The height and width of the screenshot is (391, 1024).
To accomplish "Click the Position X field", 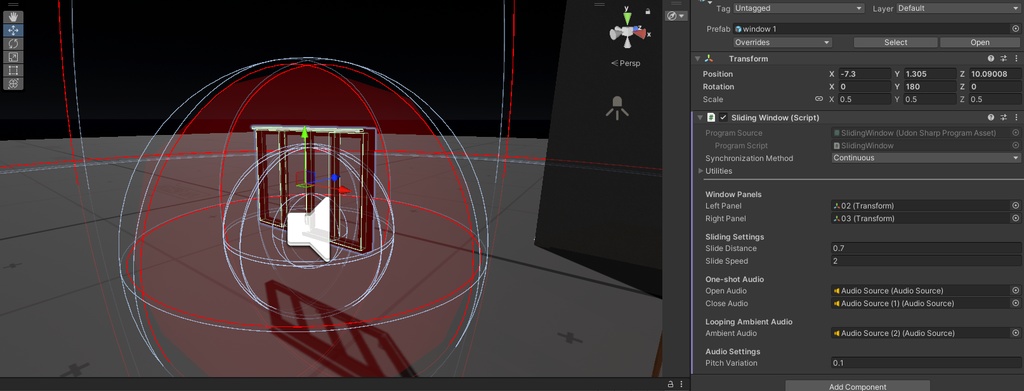I will [x=865, y=74].
